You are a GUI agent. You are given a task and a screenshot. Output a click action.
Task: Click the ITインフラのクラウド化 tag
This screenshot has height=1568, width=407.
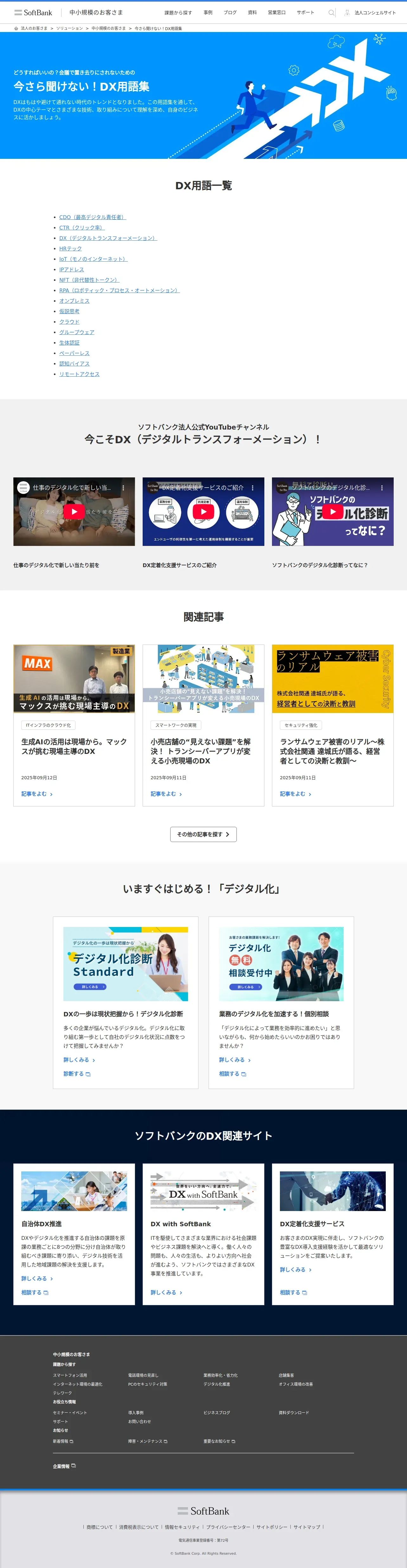pyautogui.click(x=48, y=726)
